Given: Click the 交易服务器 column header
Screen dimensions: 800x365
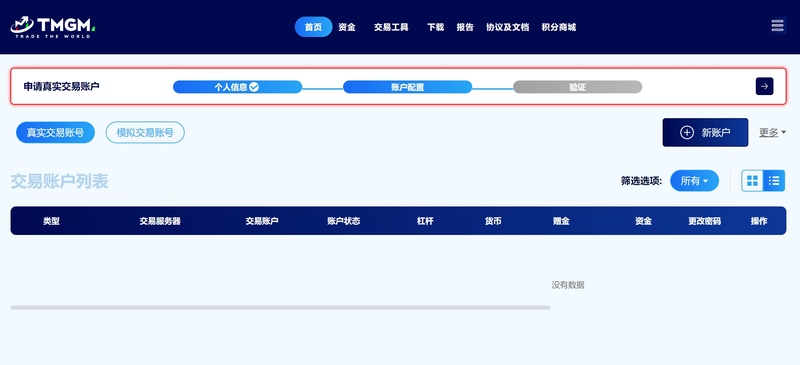Looking at the screenshot, I should point(160,221).
